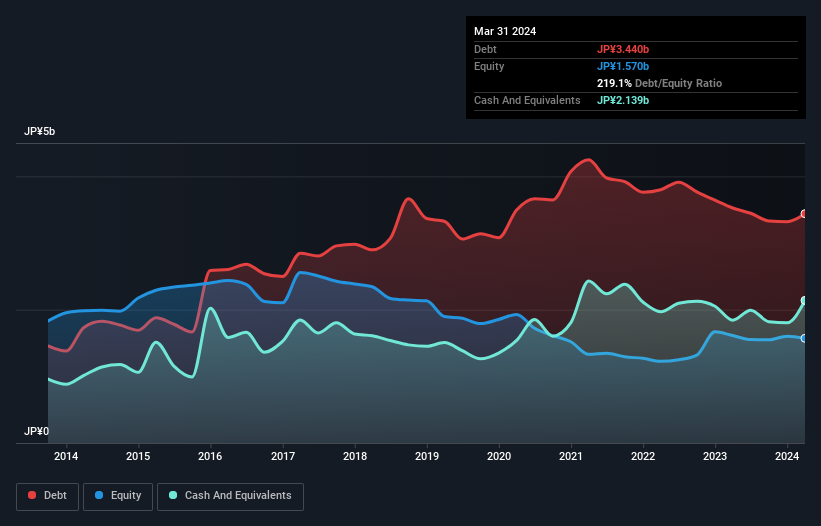Viewport: 821px width, 526px height.
Task: Click the JP¥3.440b debt value
Action: coord(623,49)
